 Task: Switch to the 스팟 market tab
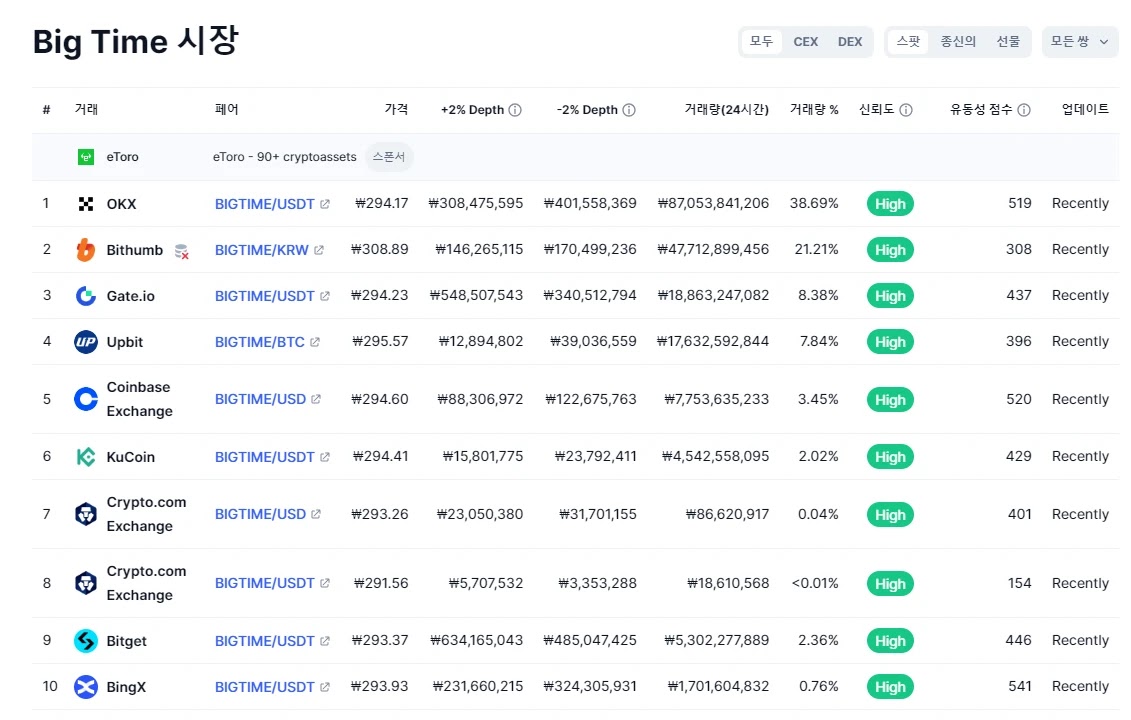[x=908, y=42]
